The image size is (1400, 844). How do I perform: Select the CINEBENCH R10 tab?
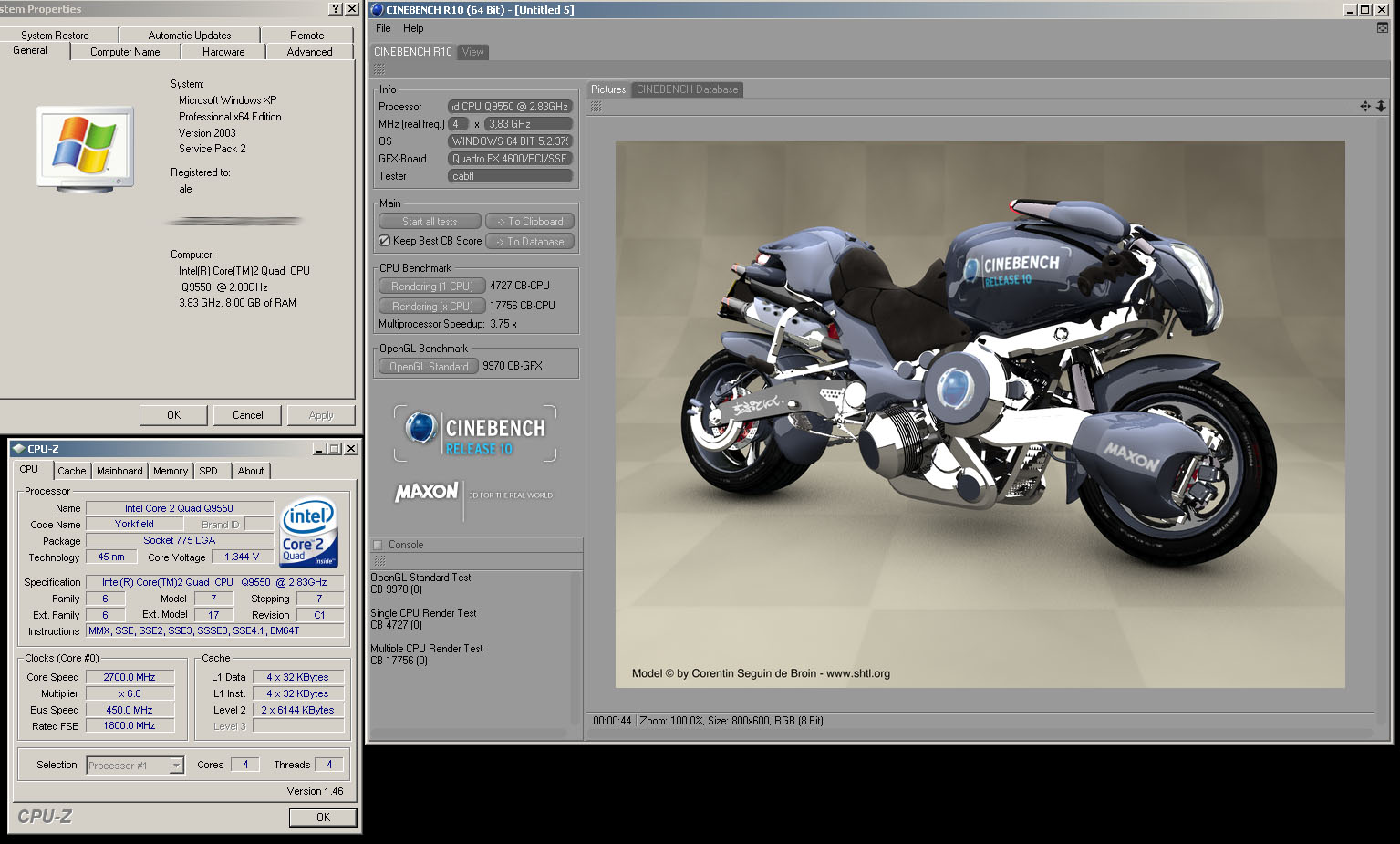point(412,52)
